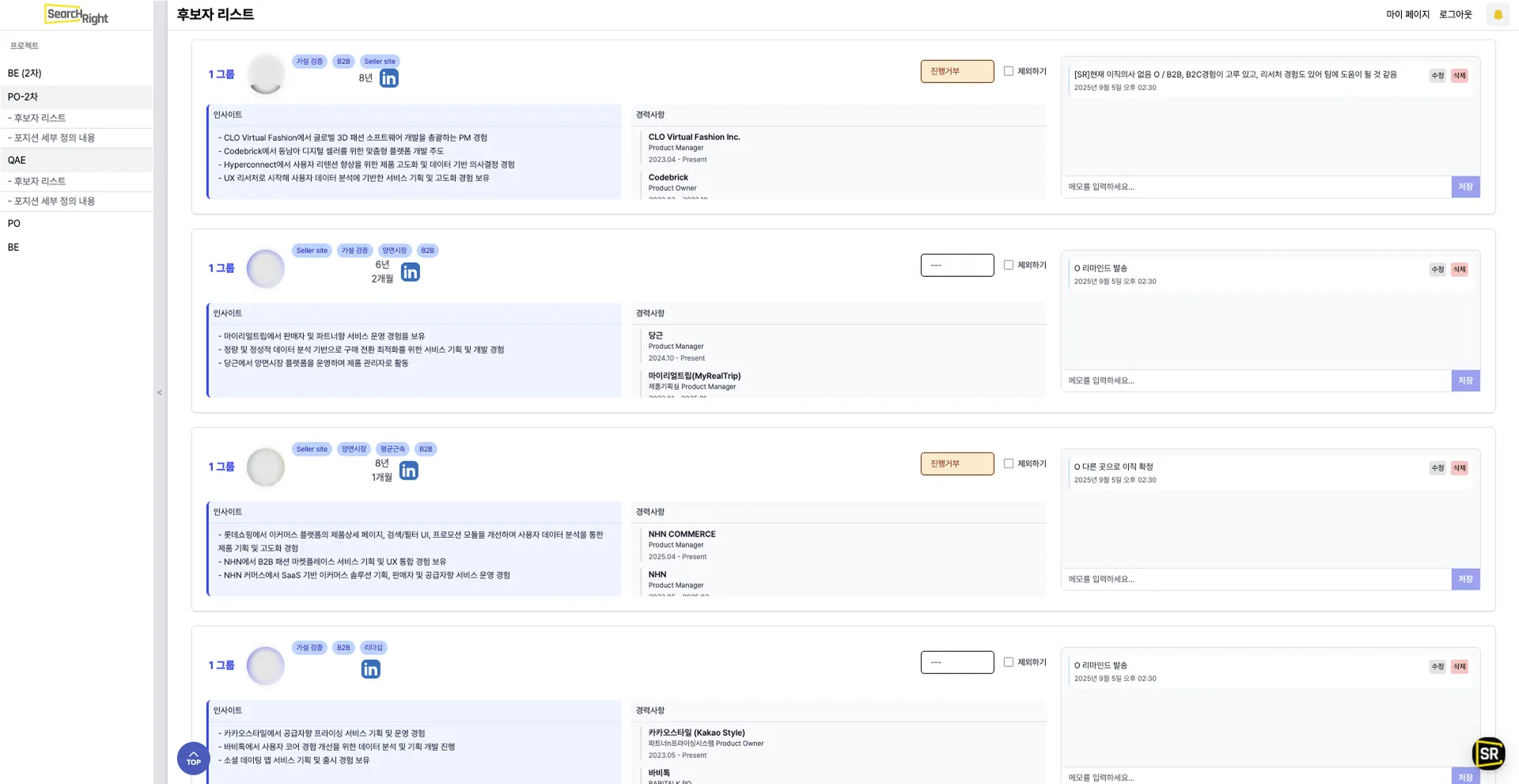Viewport: 1519px width, 784px height.
Task: Select PO-2차 project in sidebar
Action: pyautogui.click(x=23, y=97)
